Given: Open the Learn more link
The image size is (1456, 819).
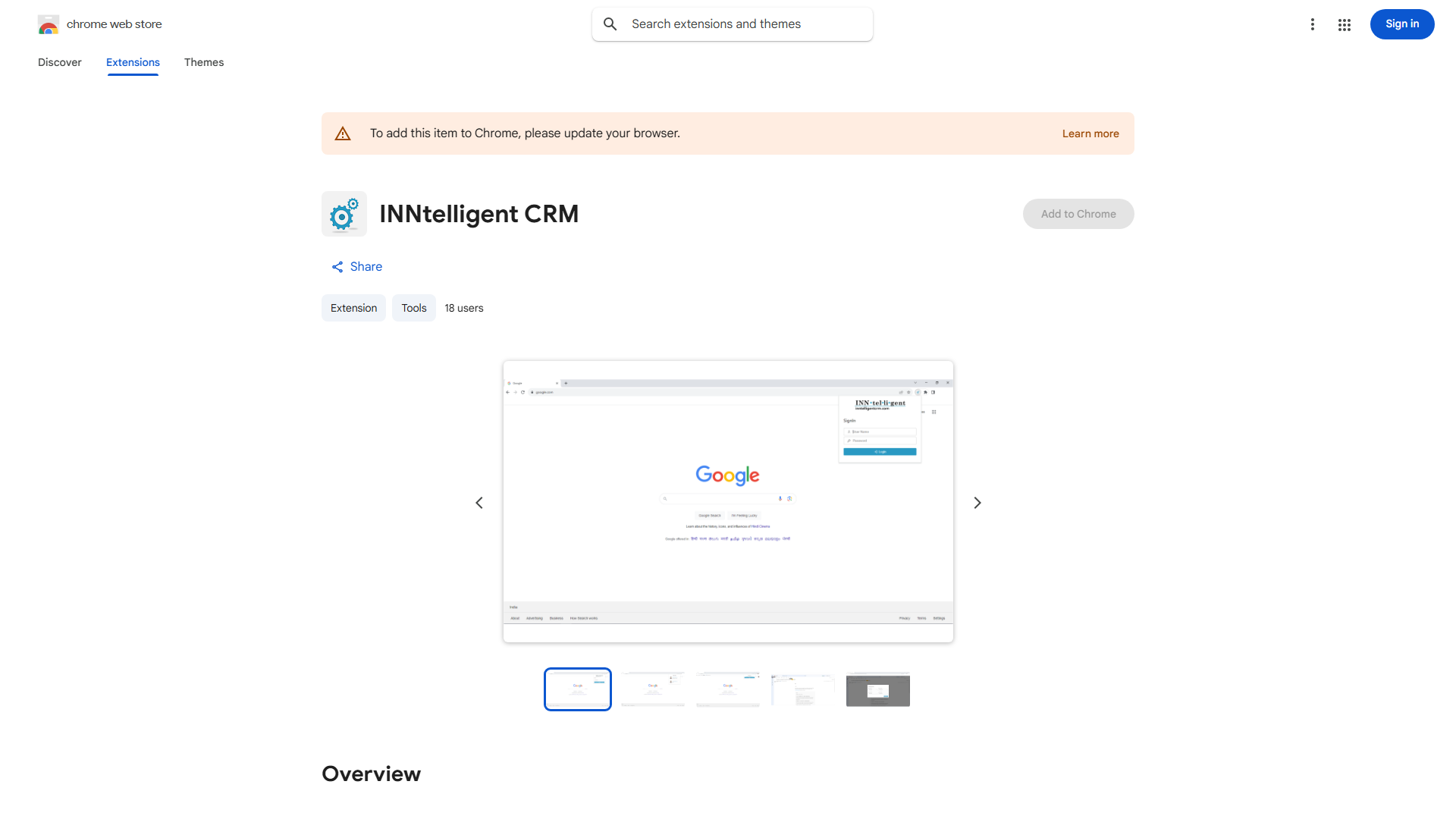Looking at the screenshot, I should (x=1090, y=133).
